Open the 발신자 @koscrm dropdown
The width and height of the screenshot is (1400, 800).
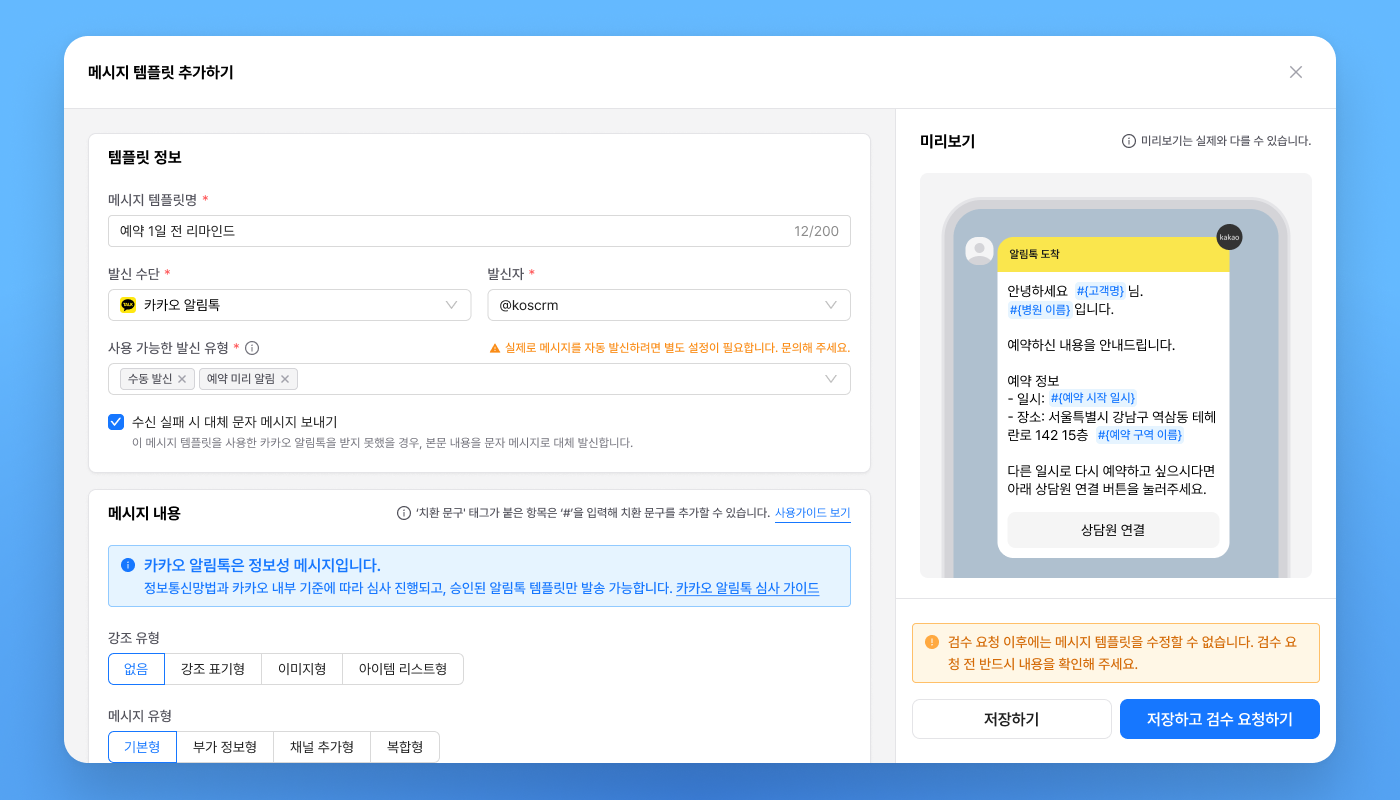669,305
